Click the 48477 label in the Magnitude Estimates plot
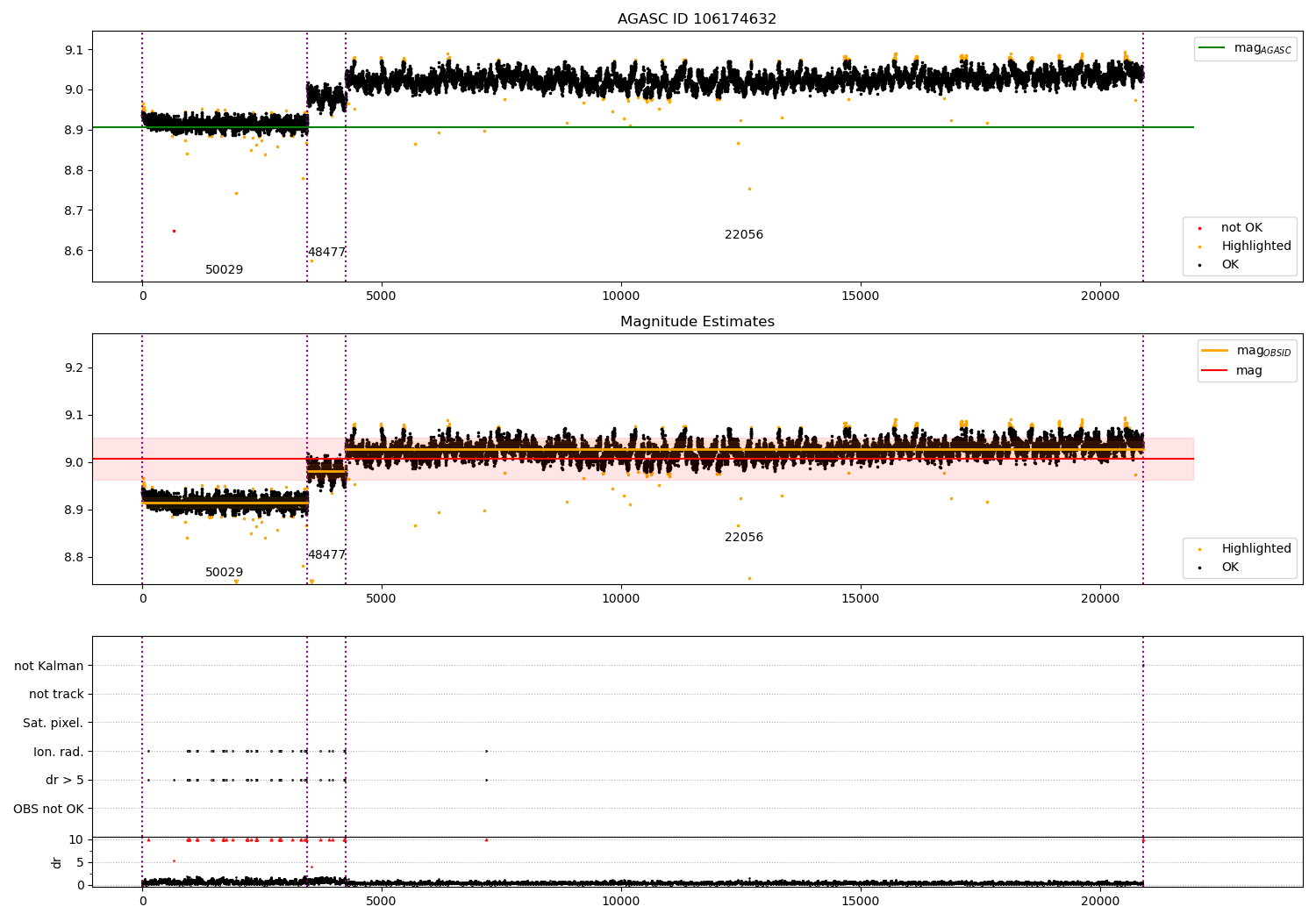 [326, 555]
